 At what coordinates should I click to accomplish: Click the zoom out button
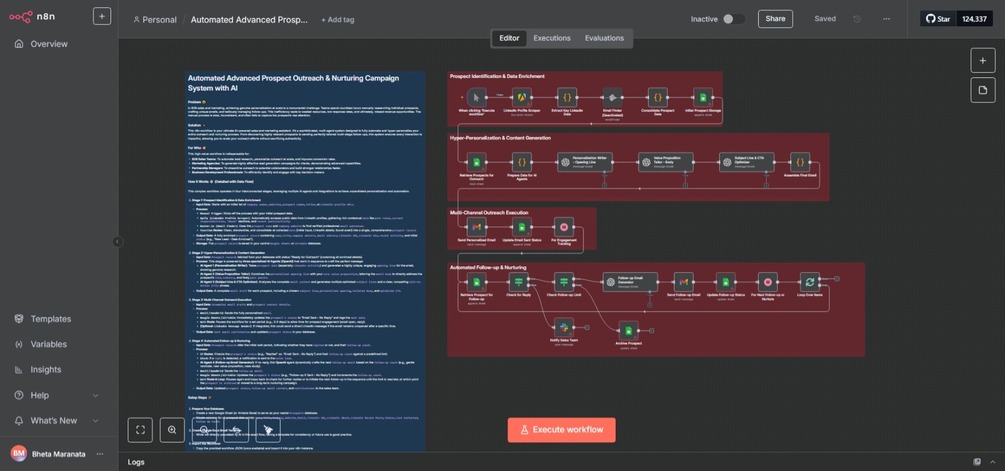(x=204, y=430)
